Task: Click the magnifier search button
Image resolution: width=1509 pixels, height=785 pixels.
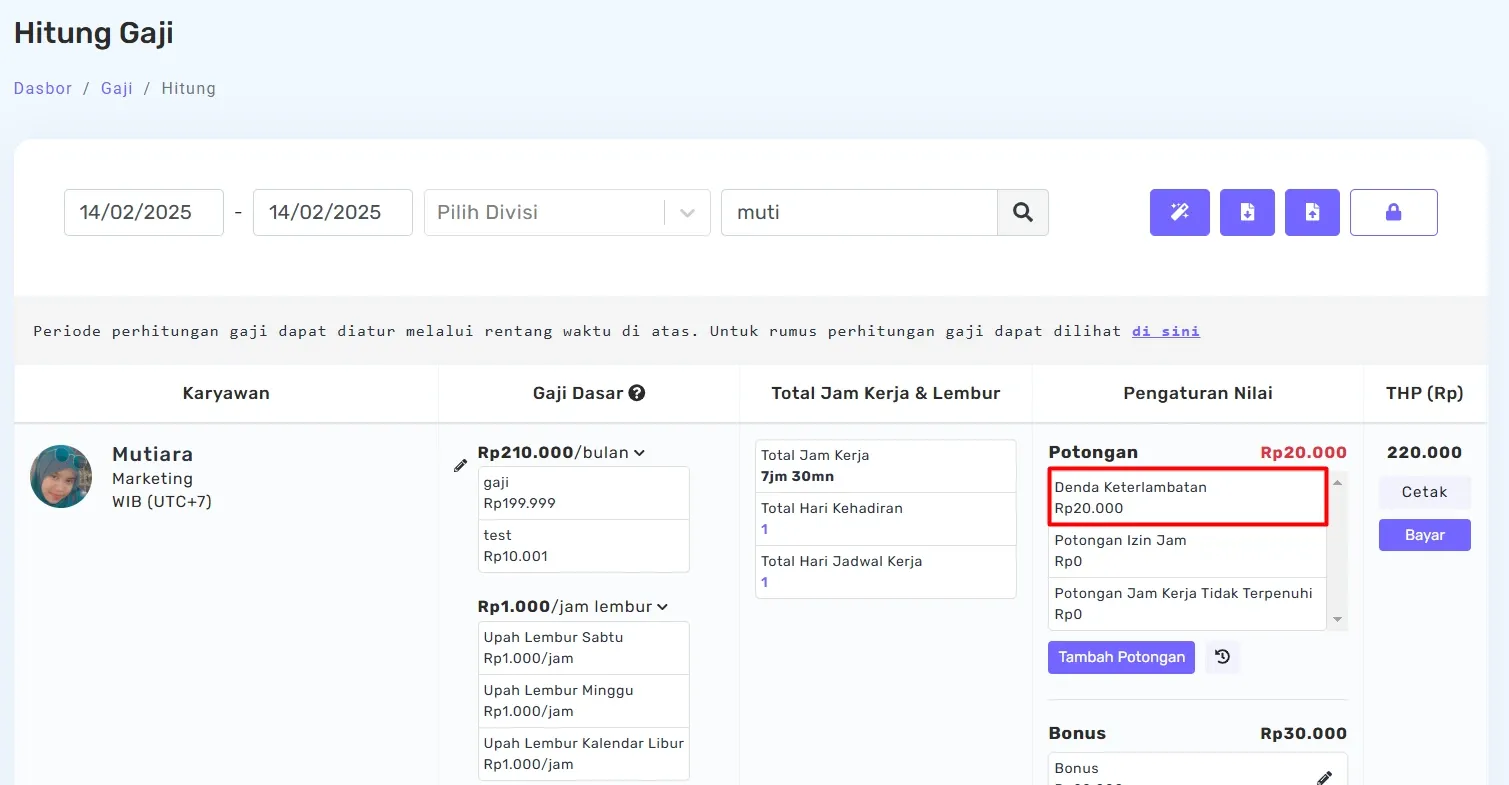Action: [x=1022, y=212]
